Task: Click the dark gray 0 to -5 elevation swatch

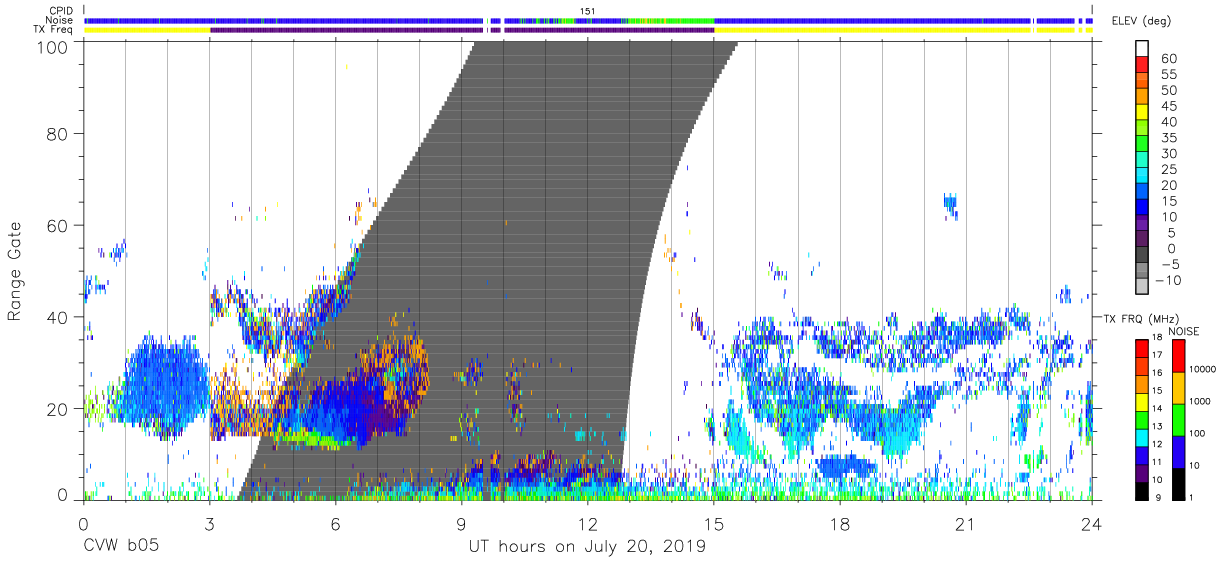Action: click(1142, 254)
